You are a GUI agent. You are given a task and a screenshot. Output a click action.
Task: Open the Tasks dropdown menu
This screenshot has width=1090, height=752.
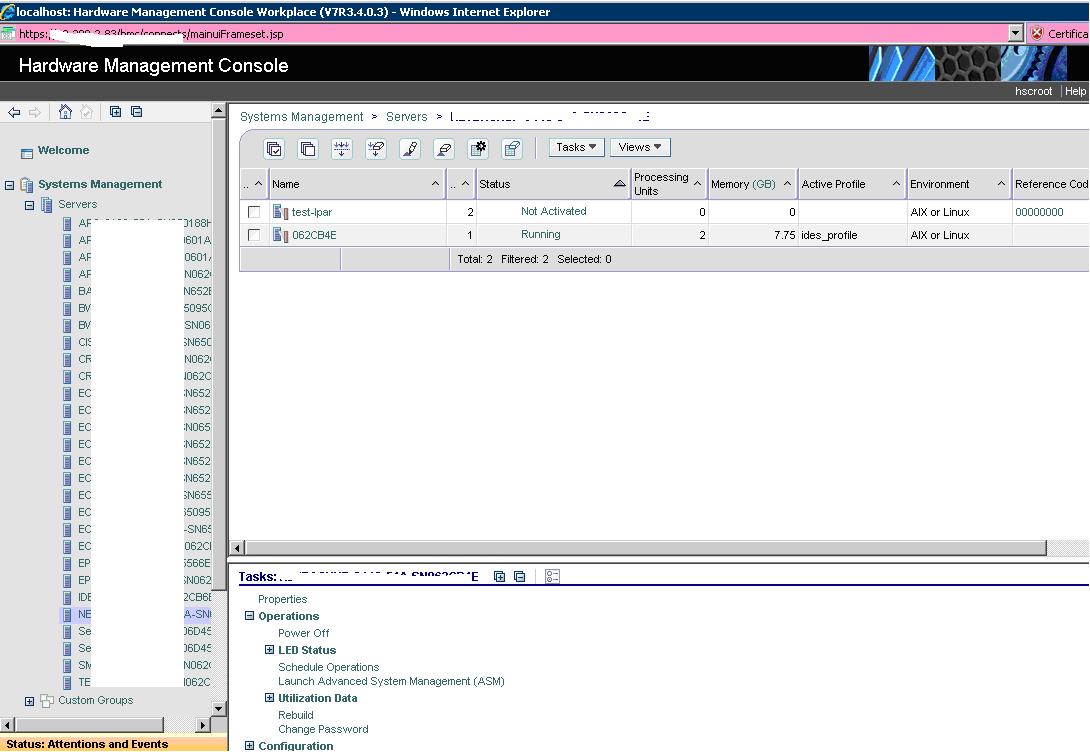tap(575, 147)
